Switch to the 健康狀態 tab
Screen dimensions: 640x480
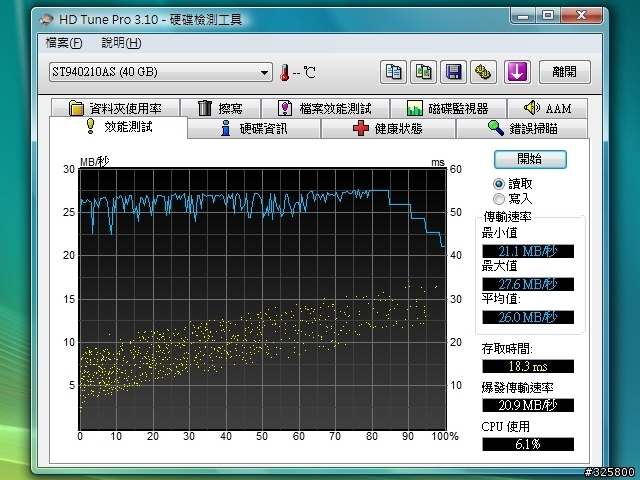click(388, 129)
